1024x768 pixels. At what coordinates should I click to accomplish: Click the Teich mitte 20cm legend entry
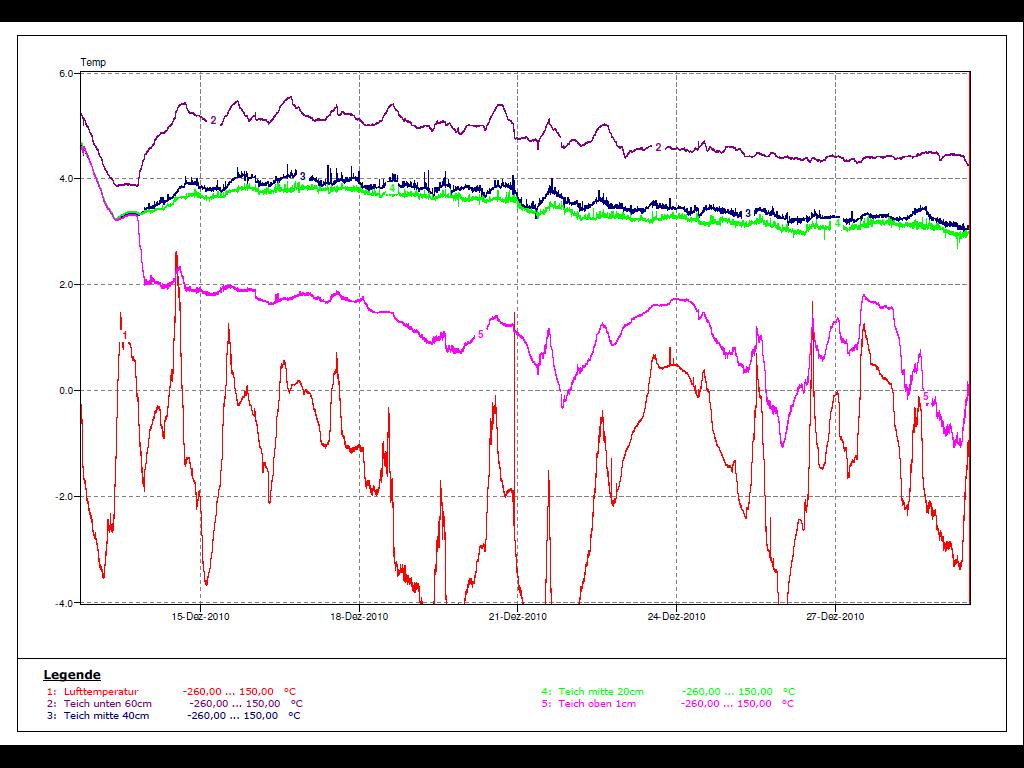pos(600,691)
